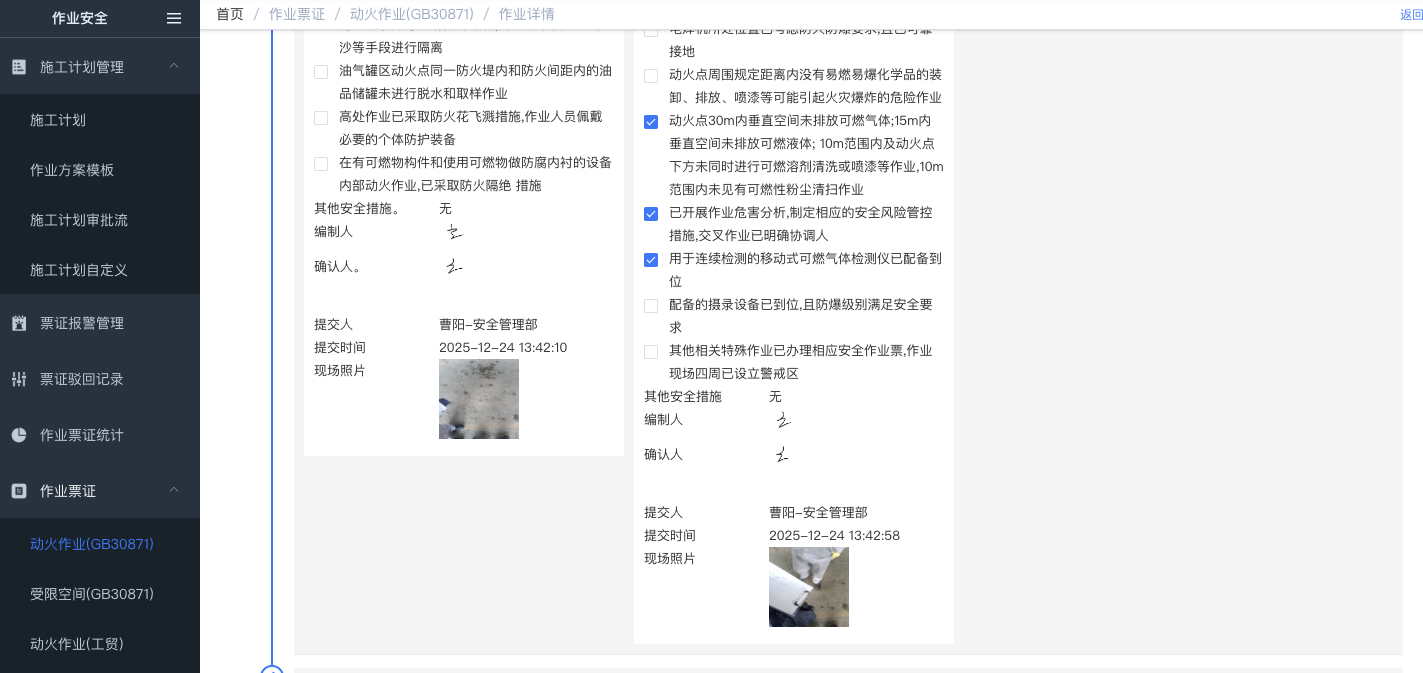Go to 首页 breadcrumb link
Viewport: 1423px width, 673px height.
tap(230, 14)
